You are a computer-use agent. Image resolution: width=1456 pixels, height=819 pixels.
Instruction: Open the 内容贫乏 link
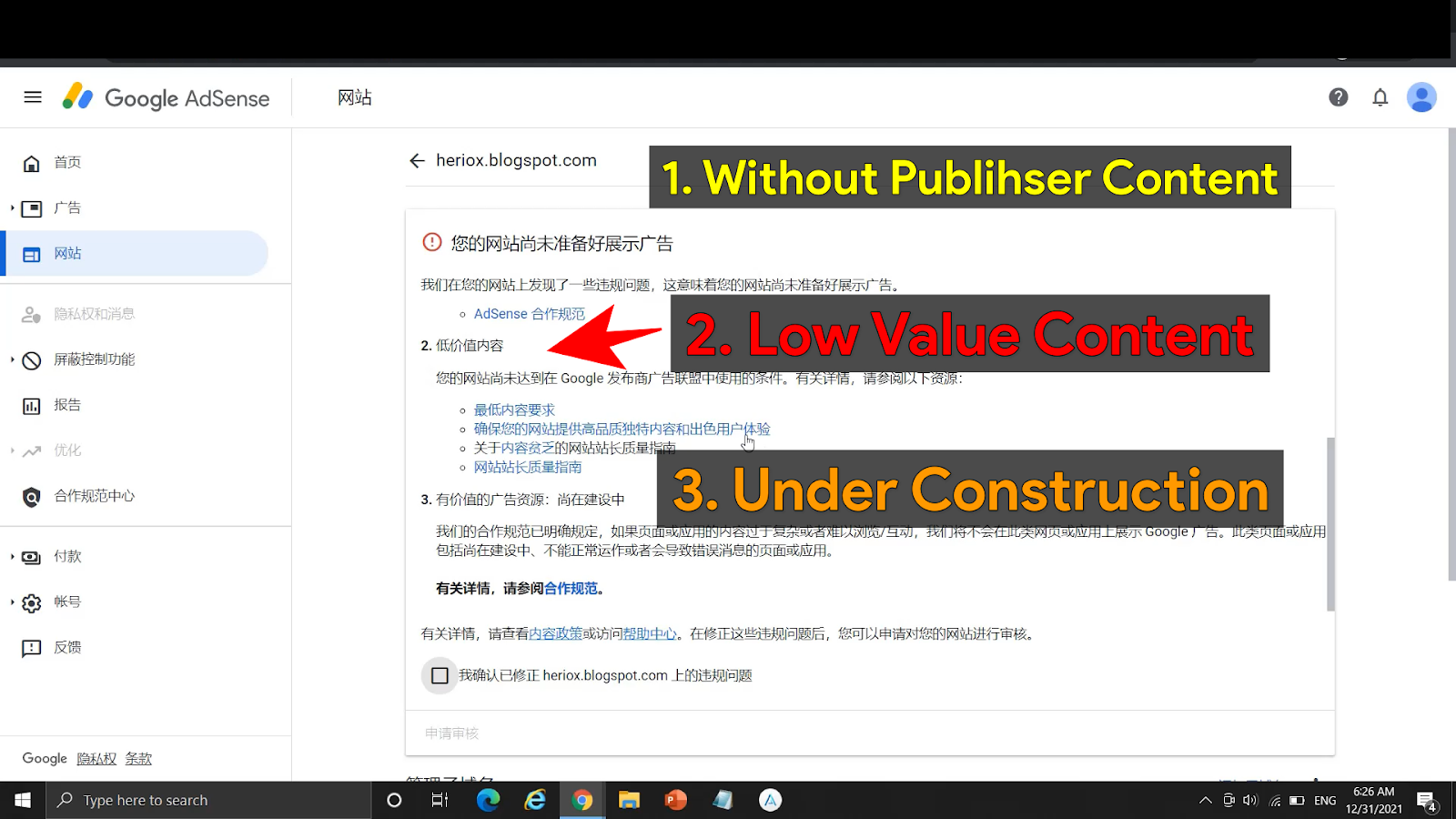528,449
